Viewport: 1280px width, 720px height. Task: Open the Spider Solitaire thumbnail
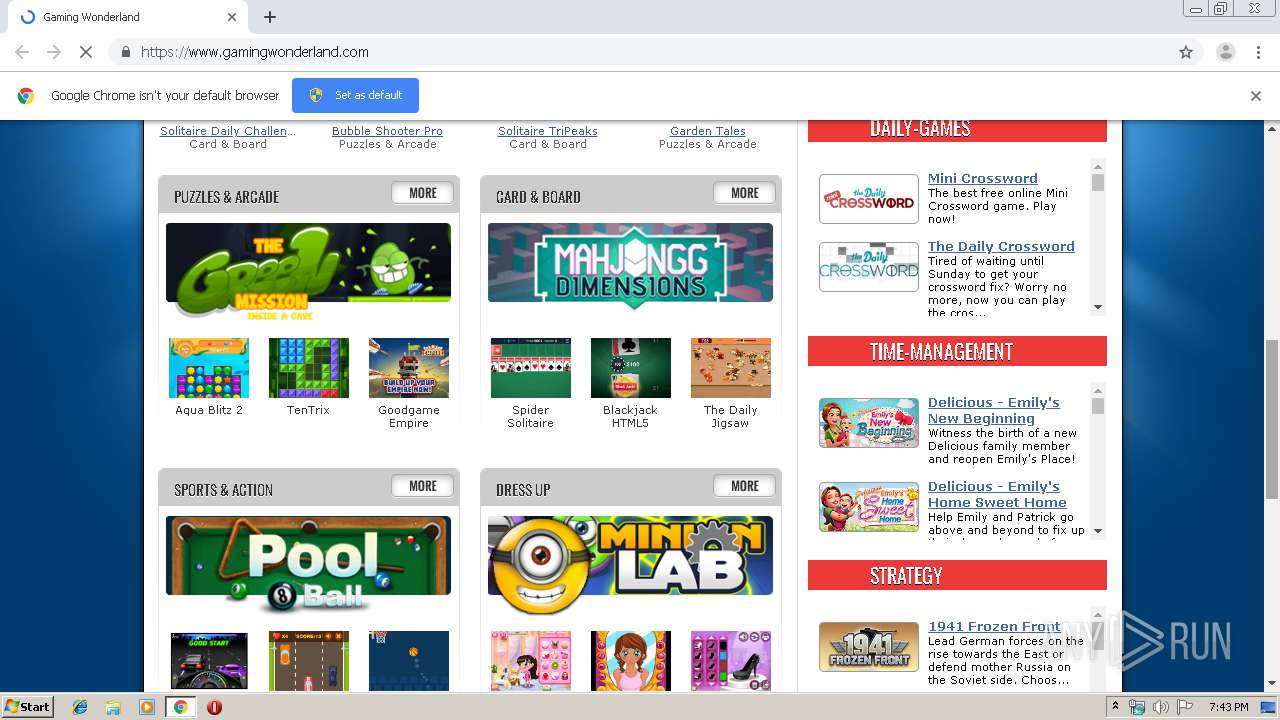[531, 368]
